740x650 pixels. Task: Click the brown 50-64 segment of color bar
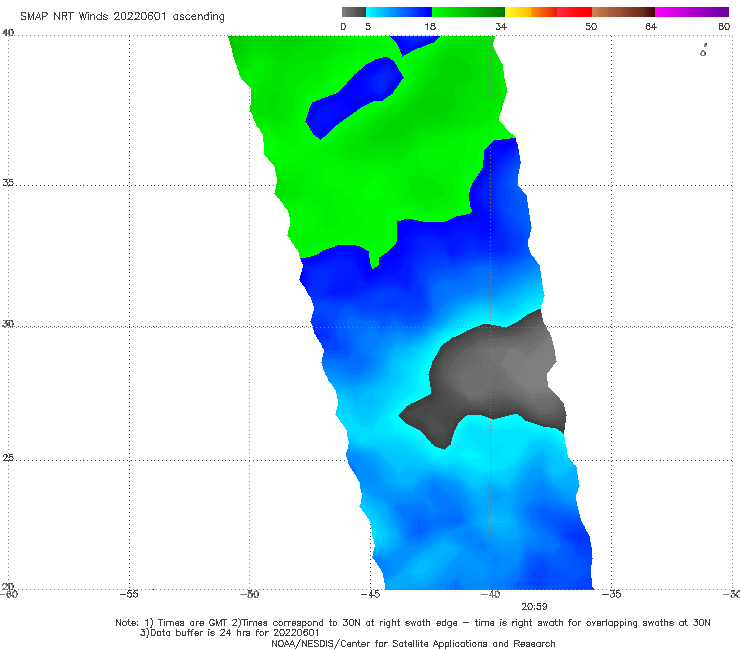click(623, 12)
